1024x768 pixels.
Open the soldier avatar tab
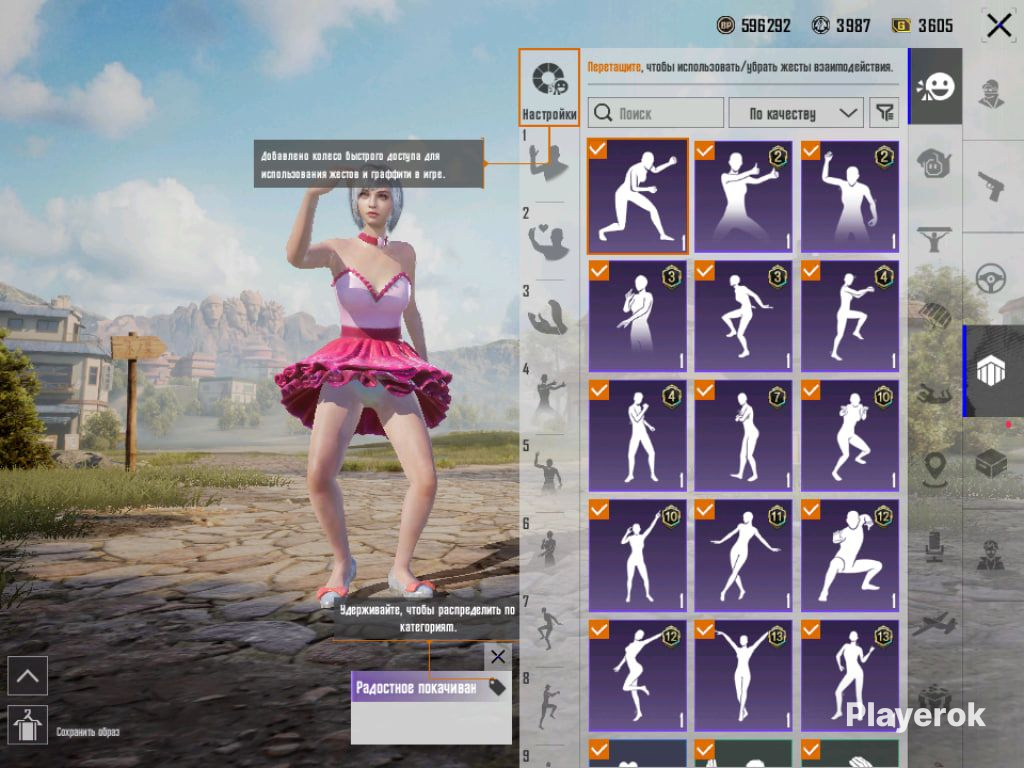point(991,556)
